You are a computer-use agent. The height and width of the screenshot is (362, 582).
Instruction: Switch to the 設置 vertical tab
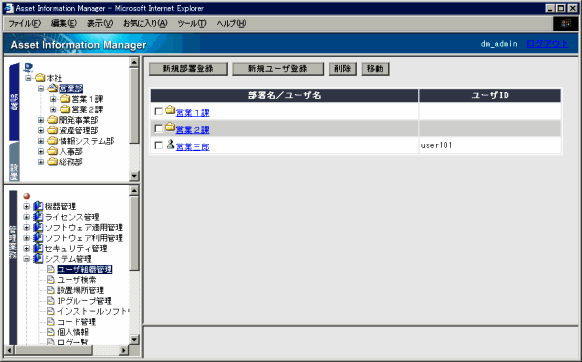pyautogui.click(x=14, y=162)
